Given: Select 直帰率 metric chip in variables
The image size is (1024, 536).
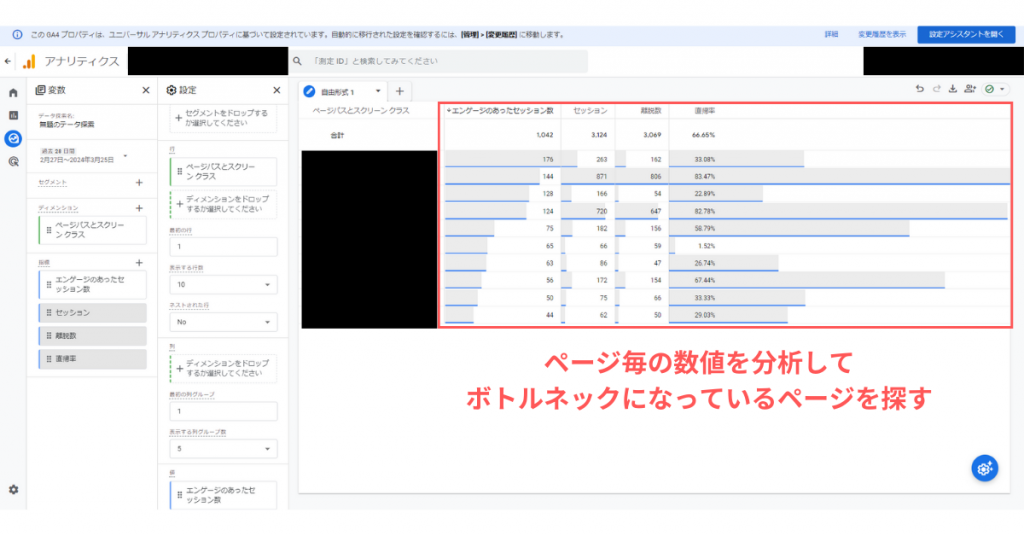Looking at the screenshot, I should [x=93, y=358].
